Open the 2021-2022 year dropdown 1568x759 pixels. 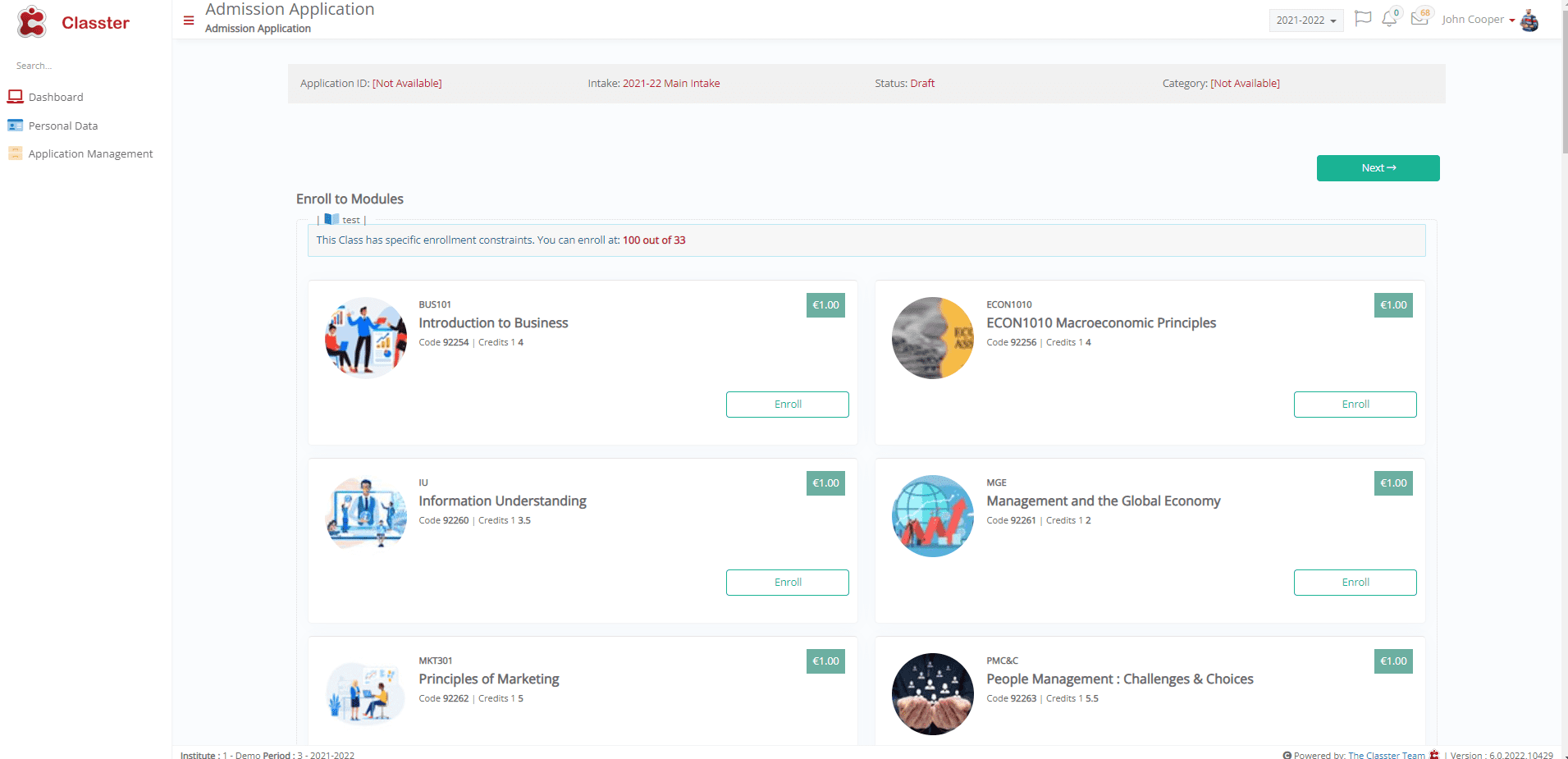pyautogui.click(x=1306, y=21)
